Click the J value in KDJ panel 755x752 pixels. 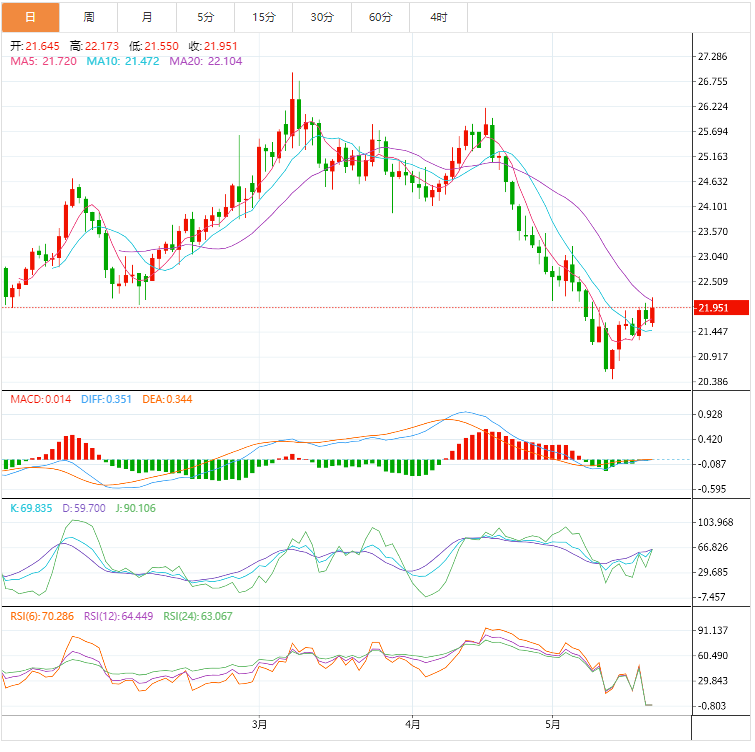(x=136, y=508)
